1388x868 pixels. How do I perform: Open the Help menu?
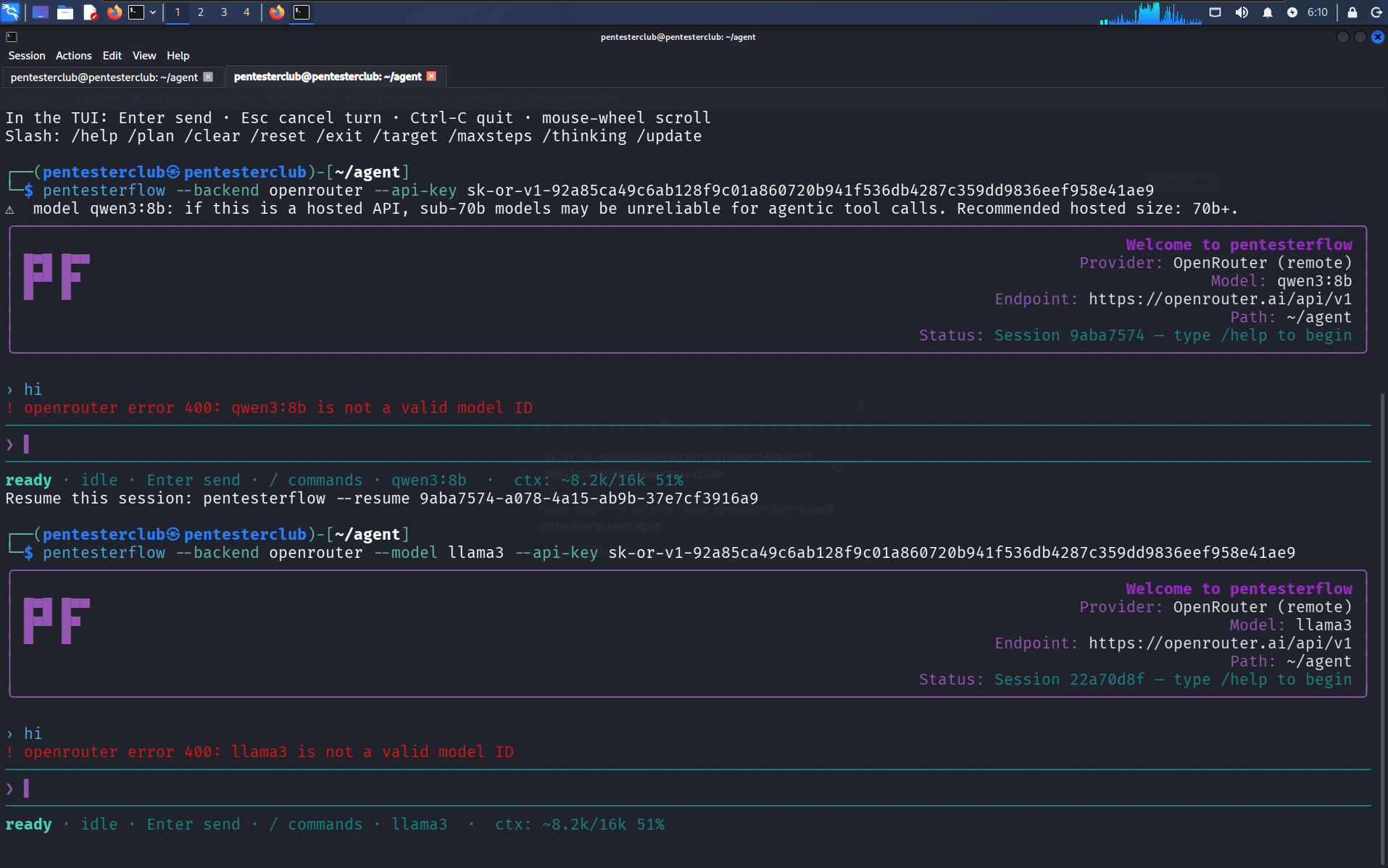pos(178,56)
